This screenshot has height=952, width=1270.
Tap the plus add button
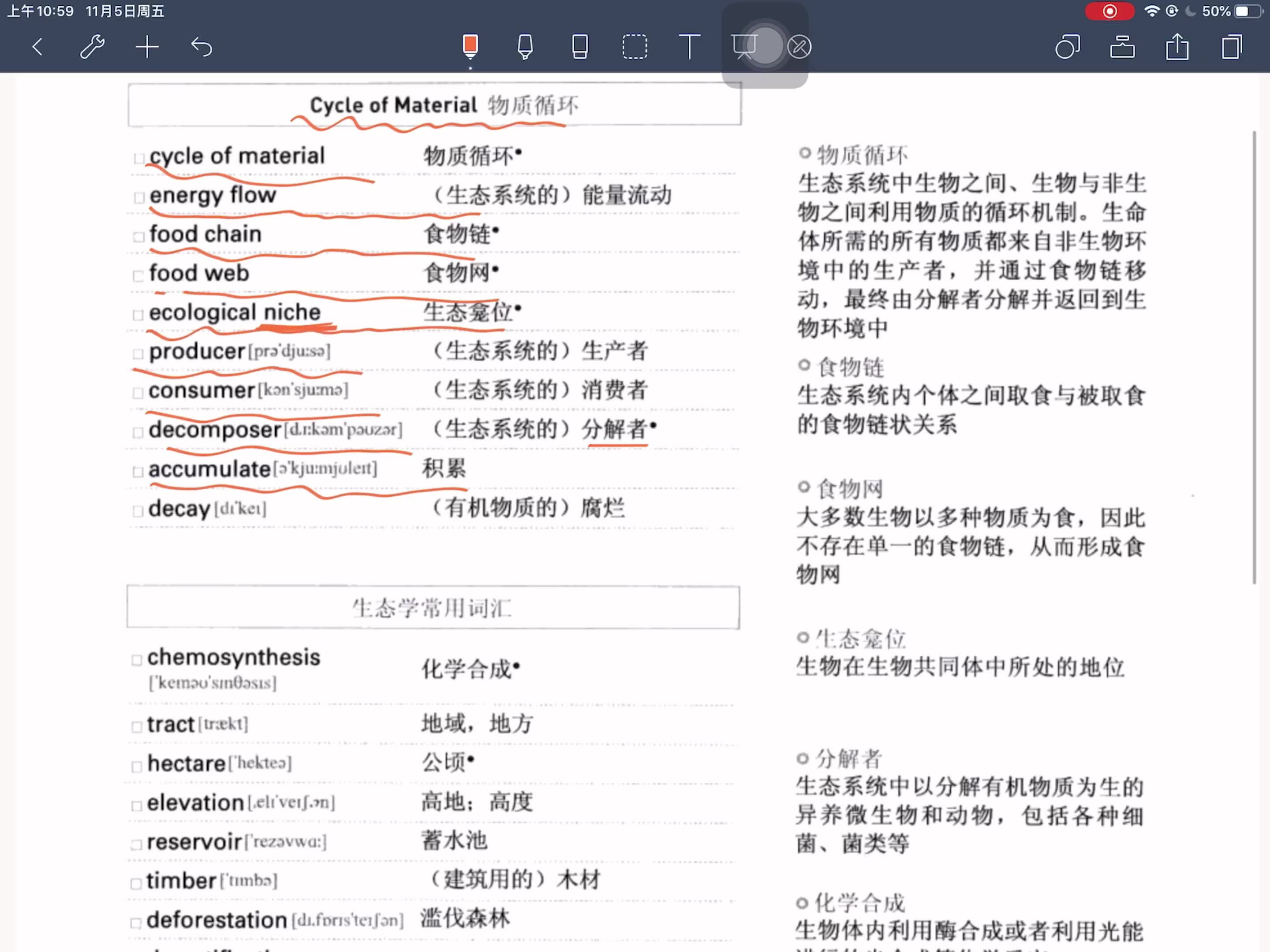[x=147, y=47]
